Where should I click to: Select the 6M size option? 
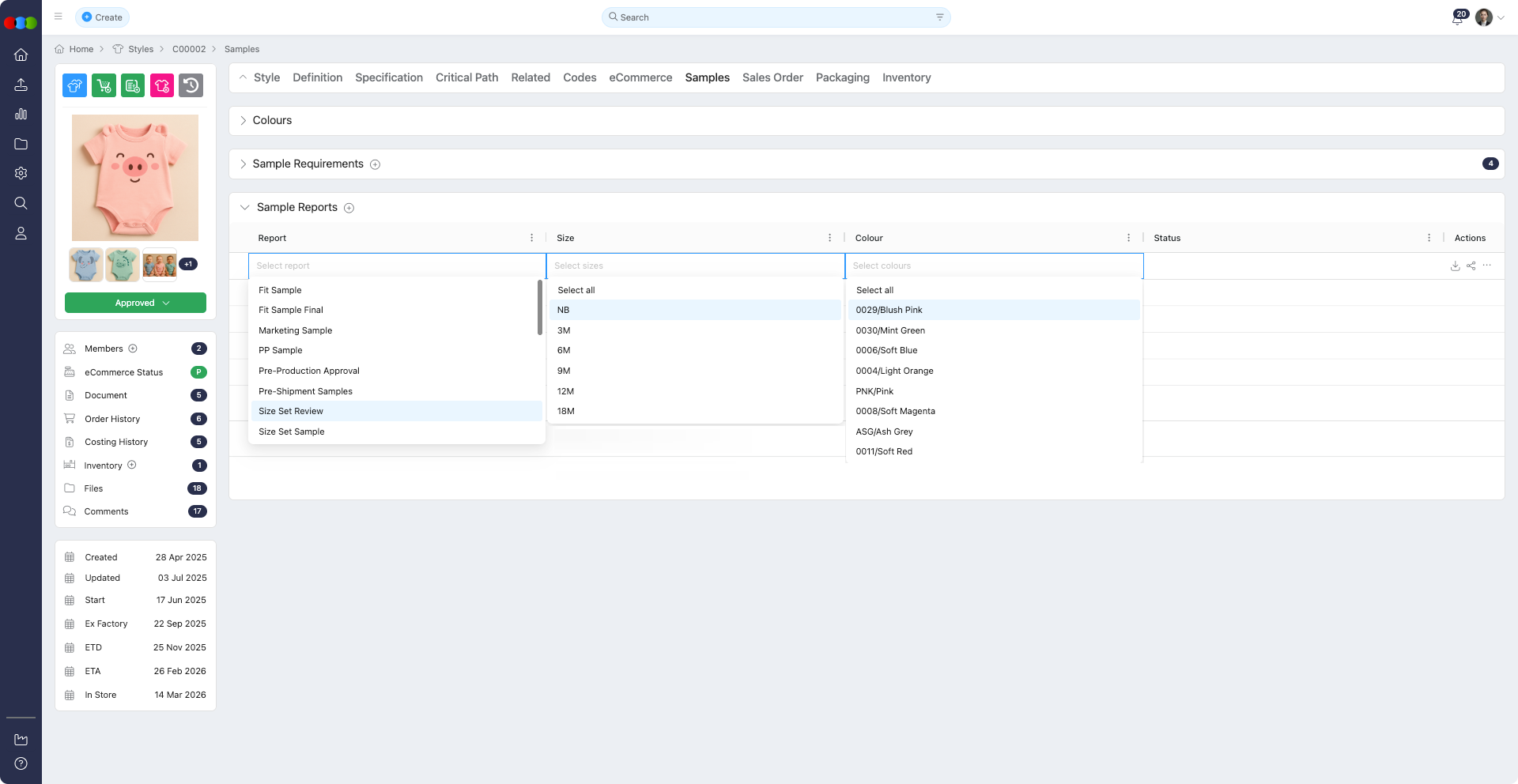coord(564,350)
